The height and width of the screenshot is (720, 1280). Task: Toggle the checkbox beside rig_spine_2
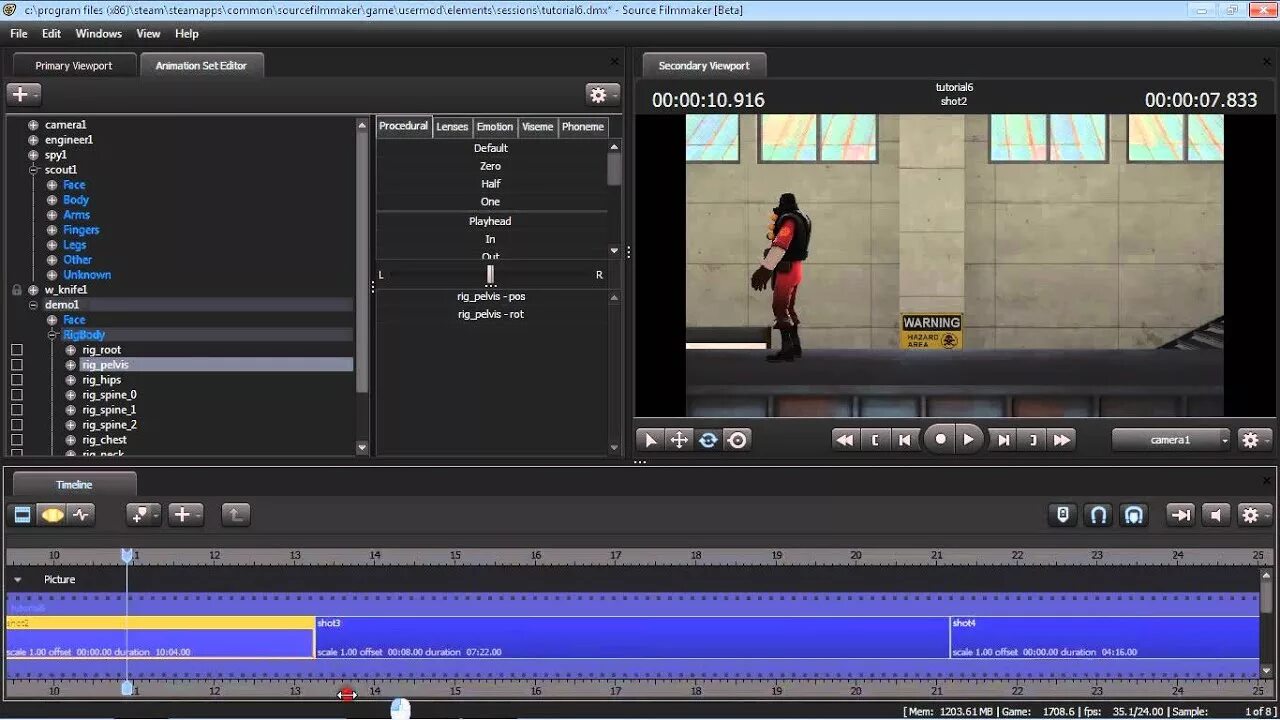16,425
